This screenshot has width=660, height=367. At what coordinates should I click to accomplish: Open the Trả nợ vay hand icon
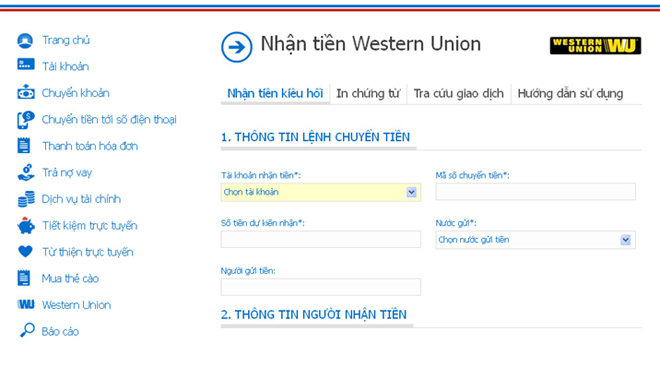coord(26,173)
